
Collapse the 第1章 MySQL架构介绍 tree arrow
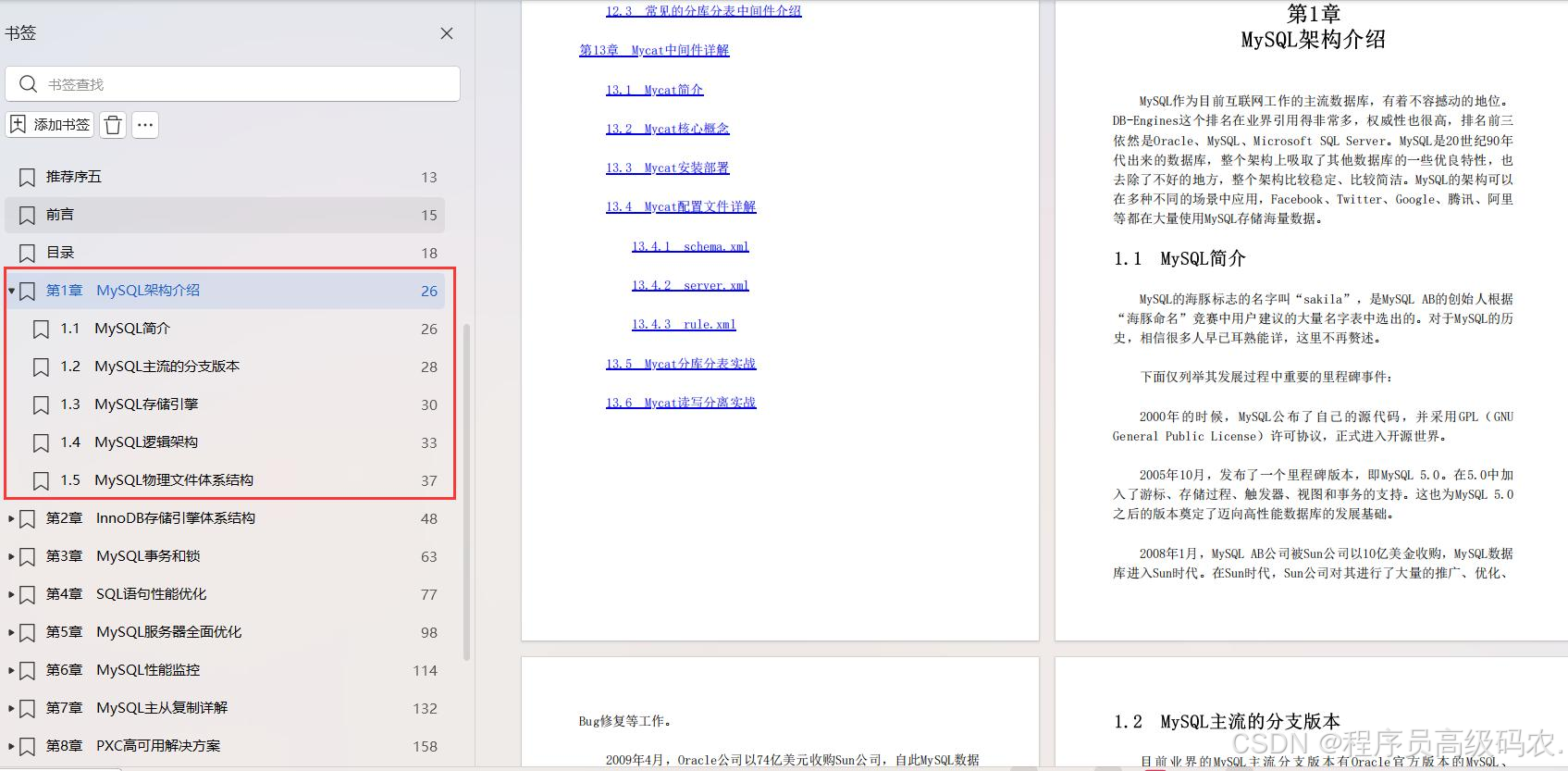coord(11,291)
